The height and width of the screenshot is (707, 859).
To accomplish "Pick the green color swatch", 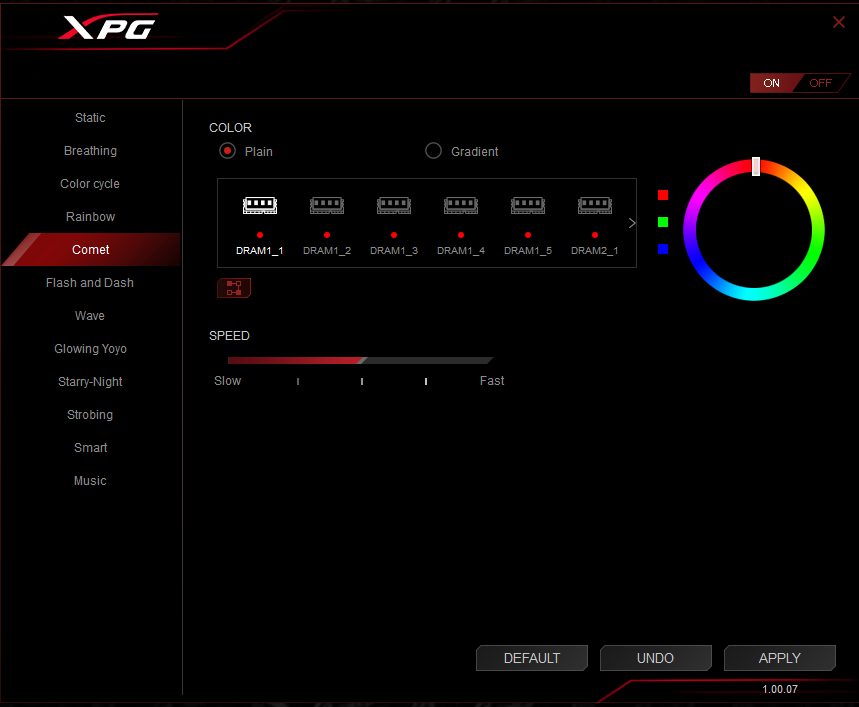I will pos(663,222).
